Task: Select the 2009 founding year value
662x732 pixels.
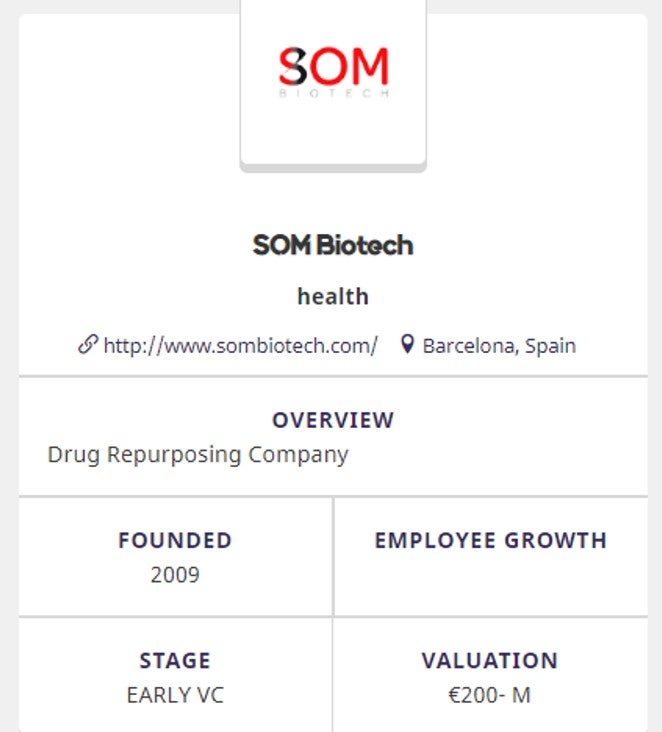Action: pos(175,575)
